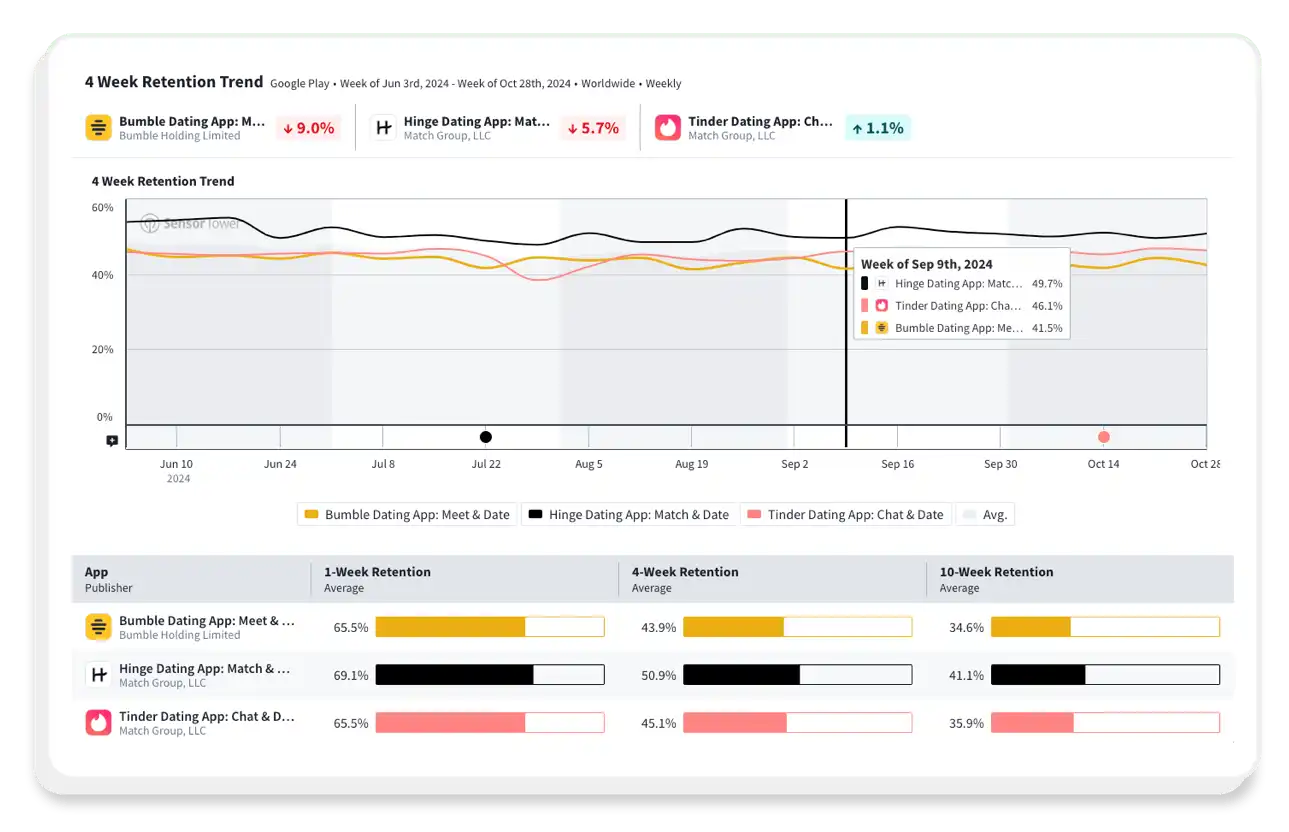Click the Sensor Tower watermark logo on the chart

148,224
